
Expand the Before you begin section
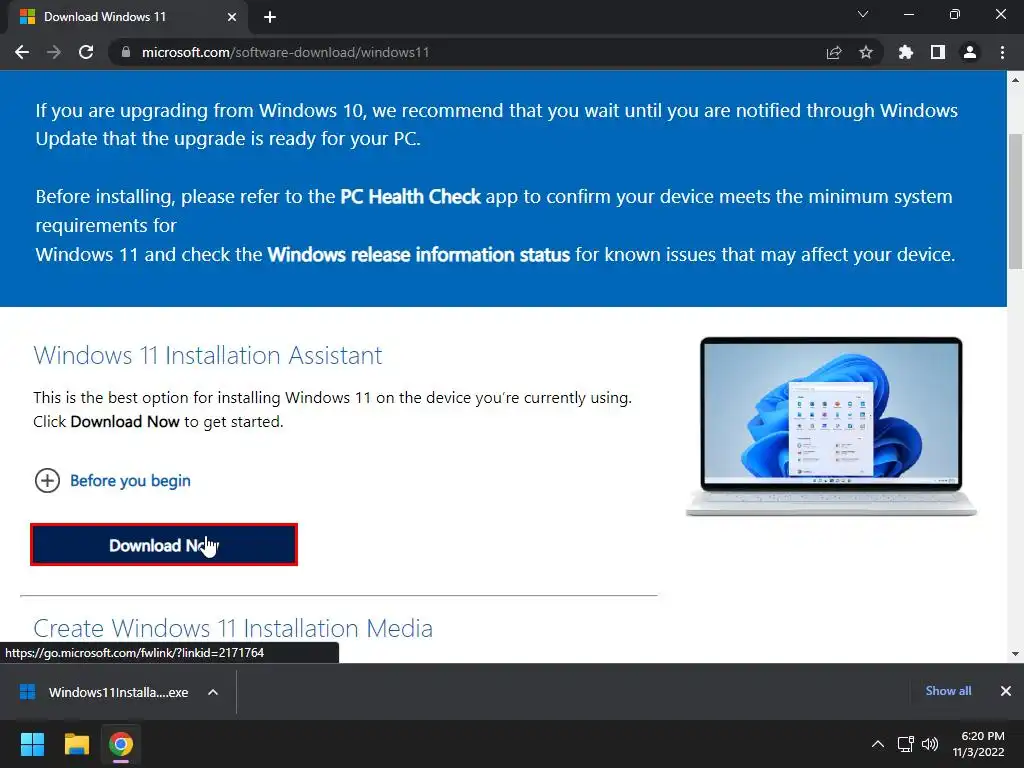pos(112,481)
